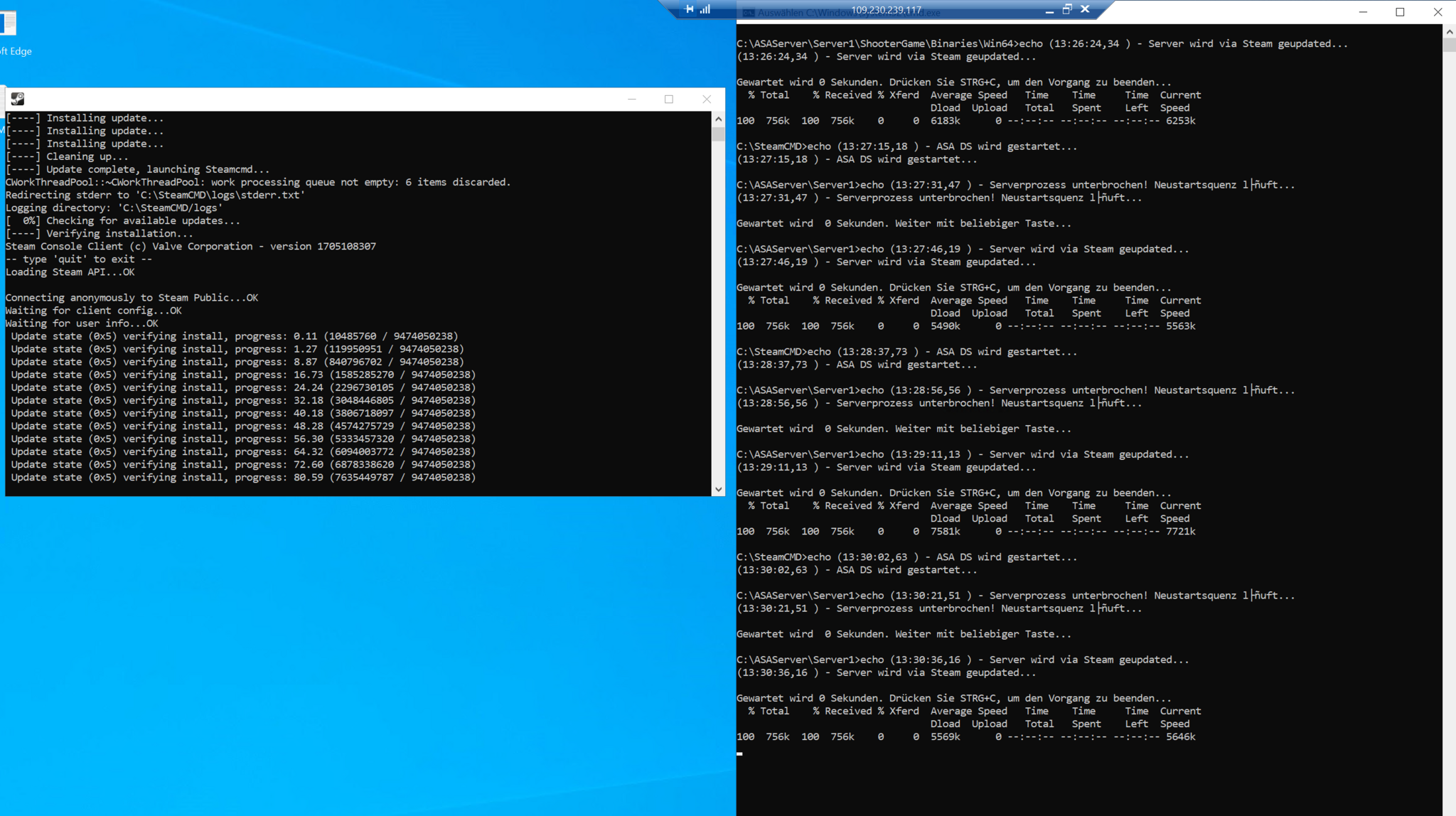Minimize the SteamCMD console window
The height and width of the screenshot is (816, 1456).
632,100
